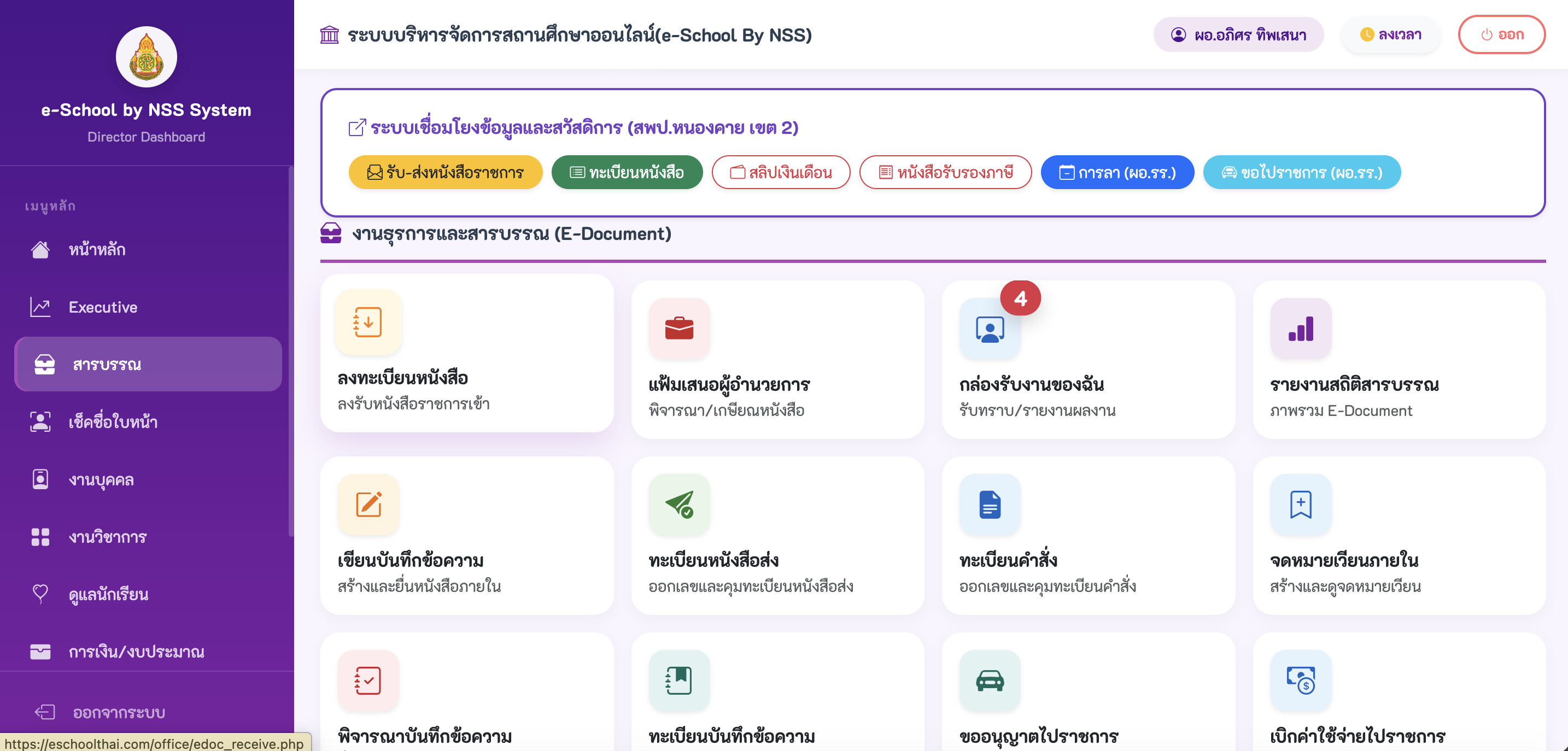Viewport: 1568px width, 751px height.
Task: Click the text สร้างและดูจดหมายเวียน
Action: [1345, 586]
